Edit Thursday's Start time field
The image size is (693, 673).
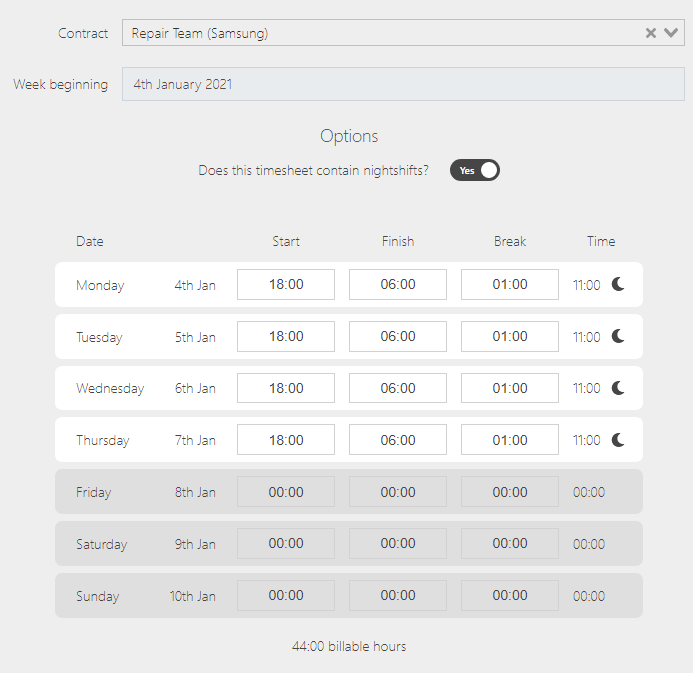(286, 440)
